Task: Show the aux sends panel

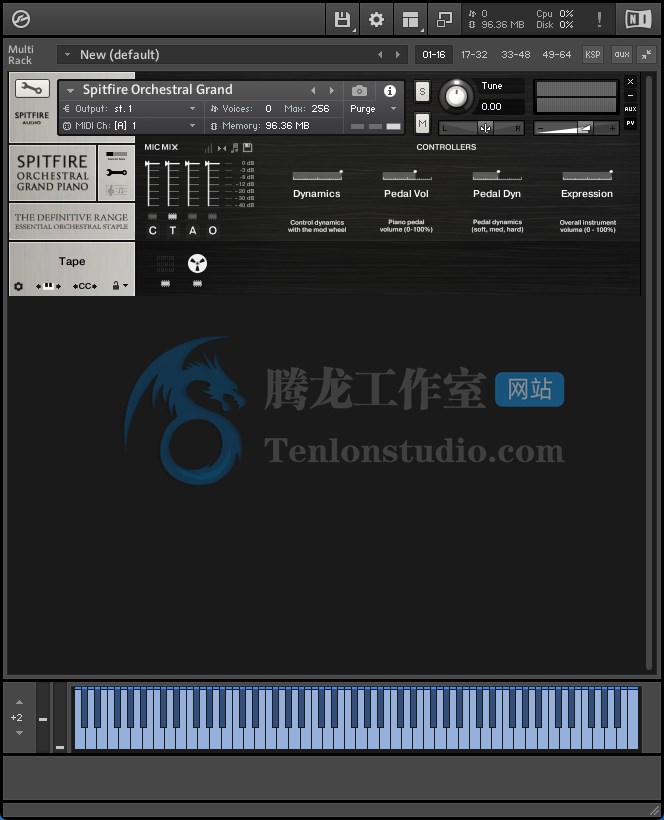Action: (x=622, y=54)
